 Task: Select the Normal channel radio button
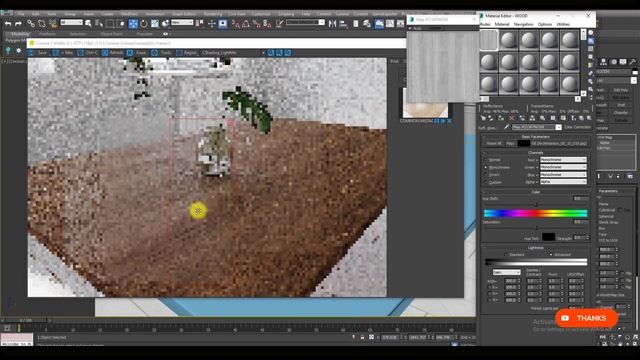click(x=486, y=160)
